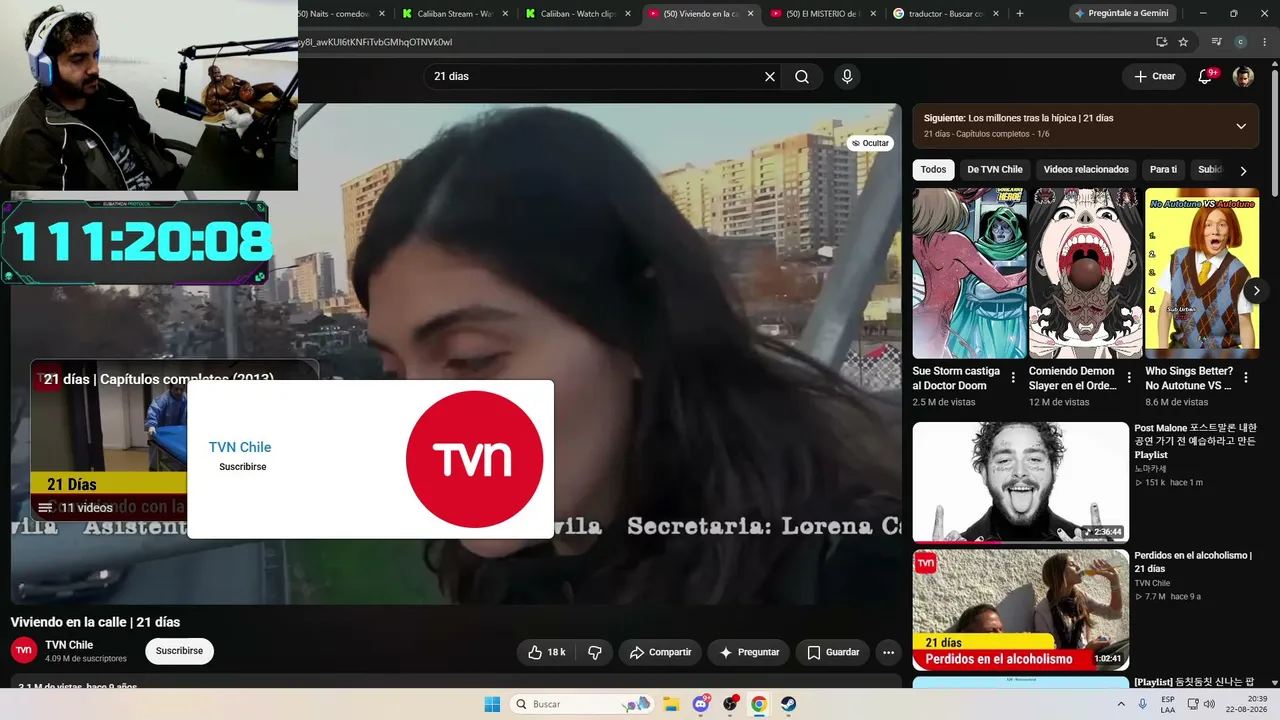Click the magnifier search button beside 21 dias
The height and width of the screenshot is (720, 1280).
click(x=802, y=77)
